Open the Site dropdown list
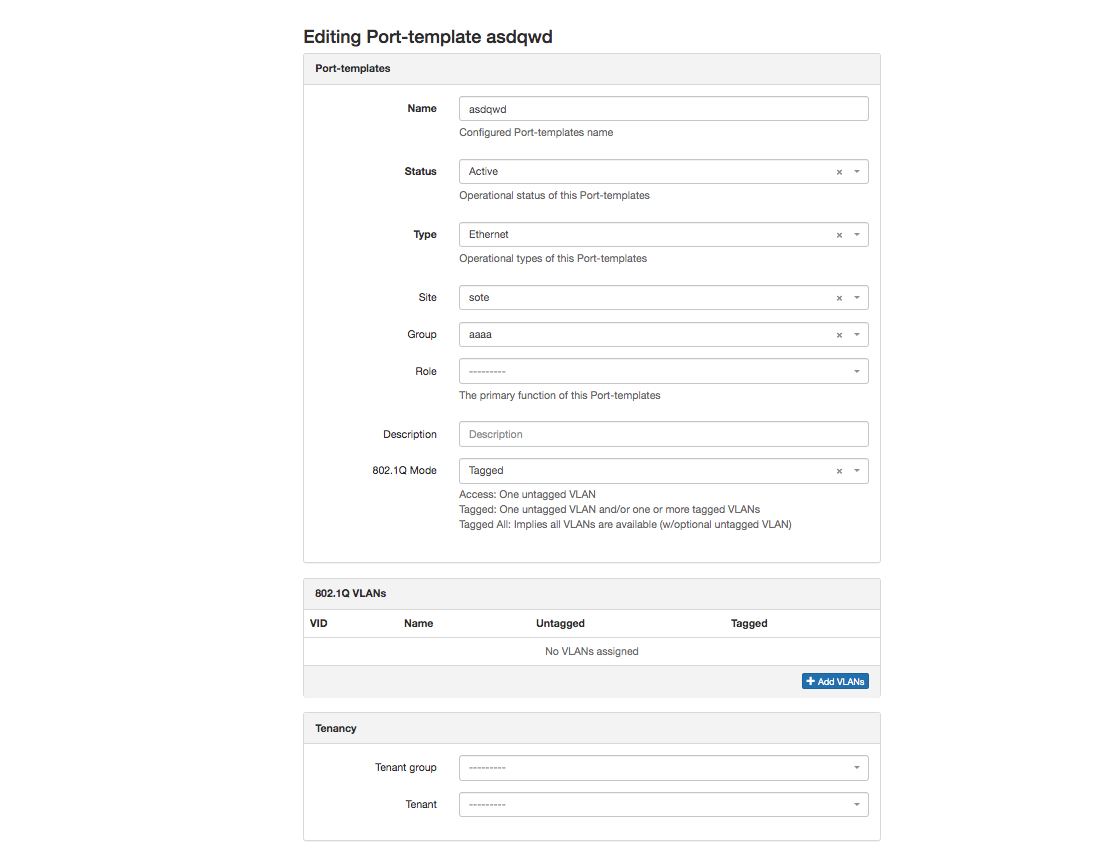 (857, 298)
